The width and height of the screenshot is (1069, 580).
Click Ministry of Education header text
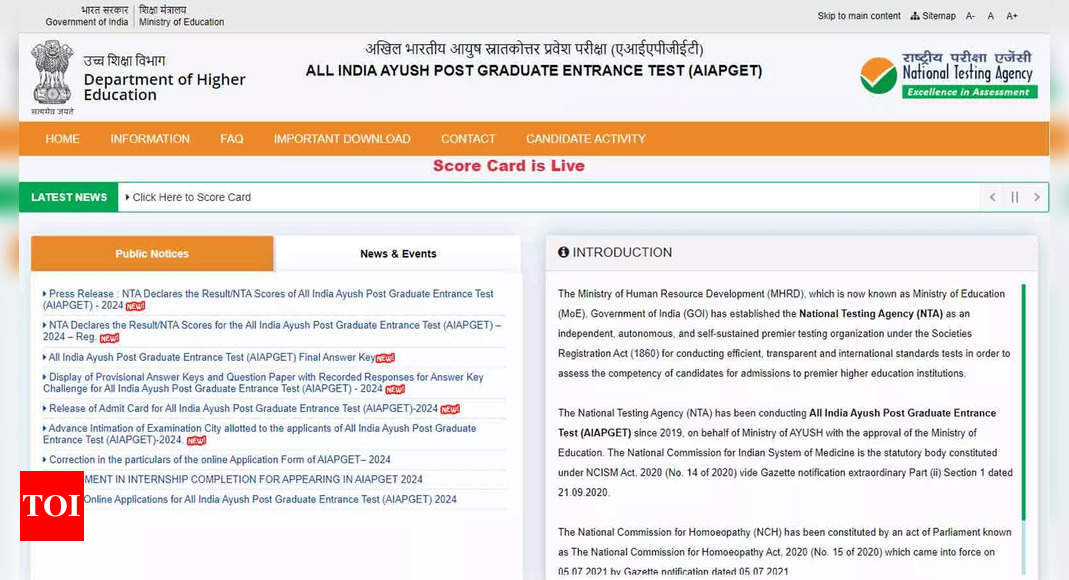(181, 22)
